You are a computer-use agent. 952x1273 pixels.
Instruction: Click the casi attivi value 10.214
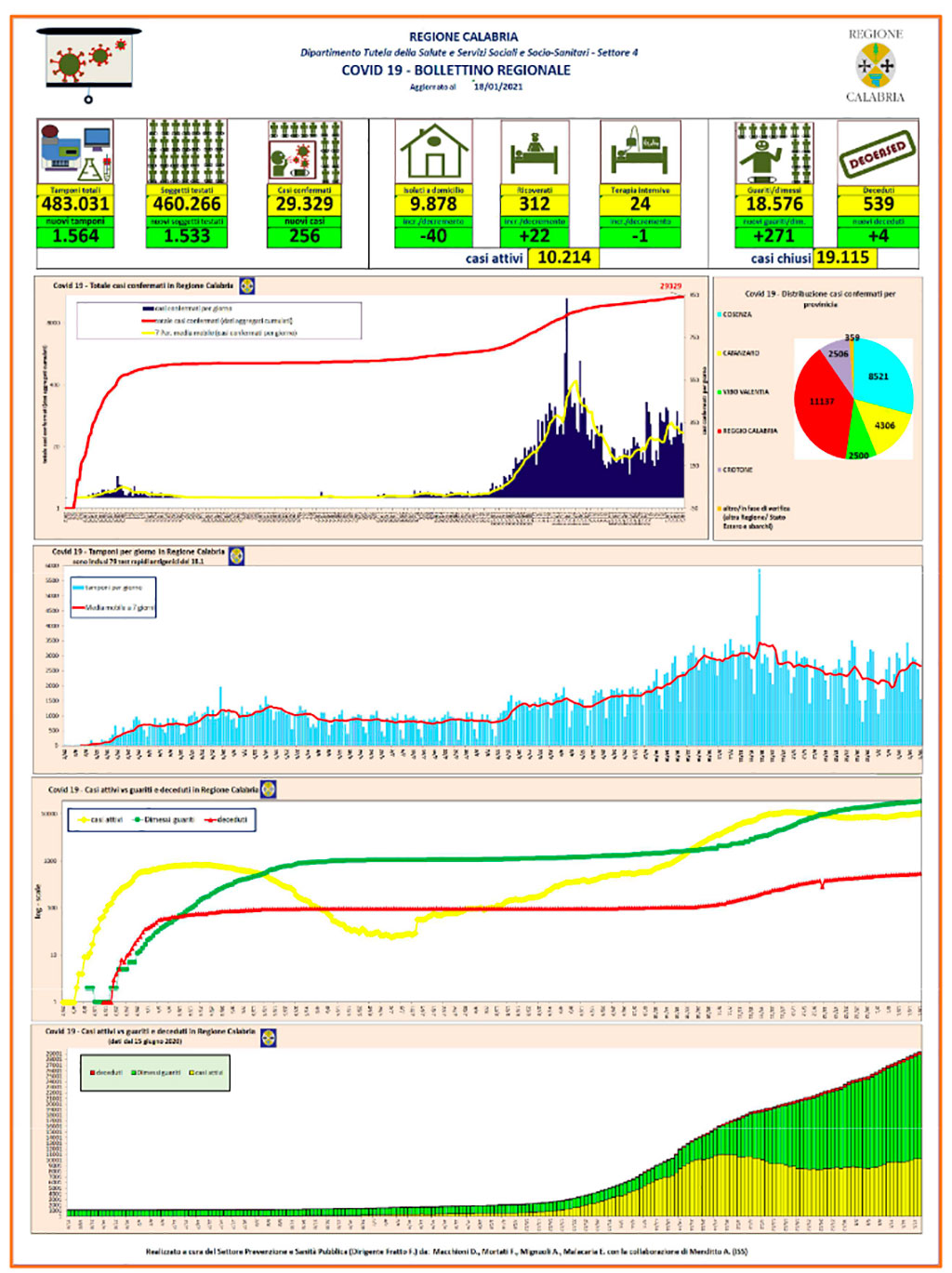click(x=563, y=258)
